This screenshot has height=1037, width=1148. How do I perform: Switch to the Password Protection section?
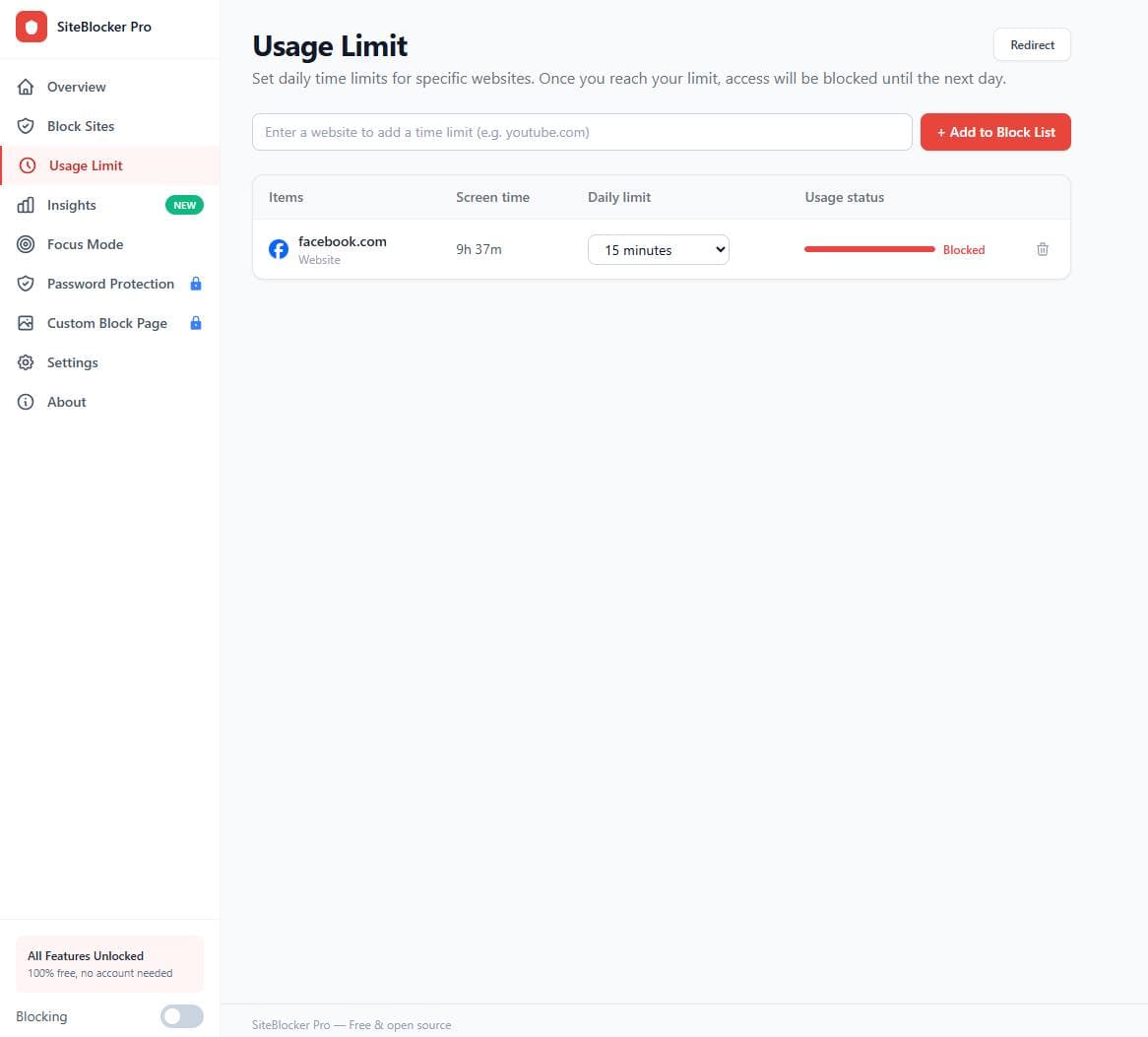(x=110, y=284)
